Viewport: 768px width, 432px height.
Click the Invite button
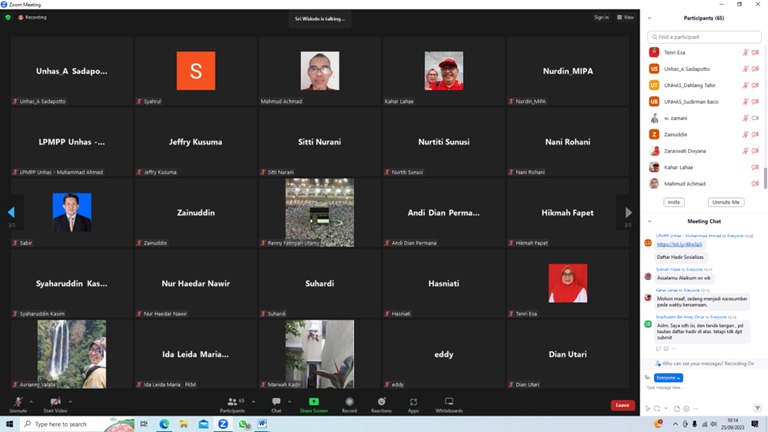674,202
